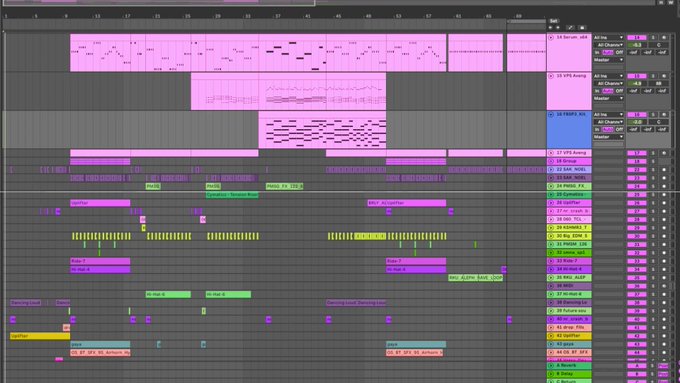Arm track 29 KSHMR3_T for recording

664,228
